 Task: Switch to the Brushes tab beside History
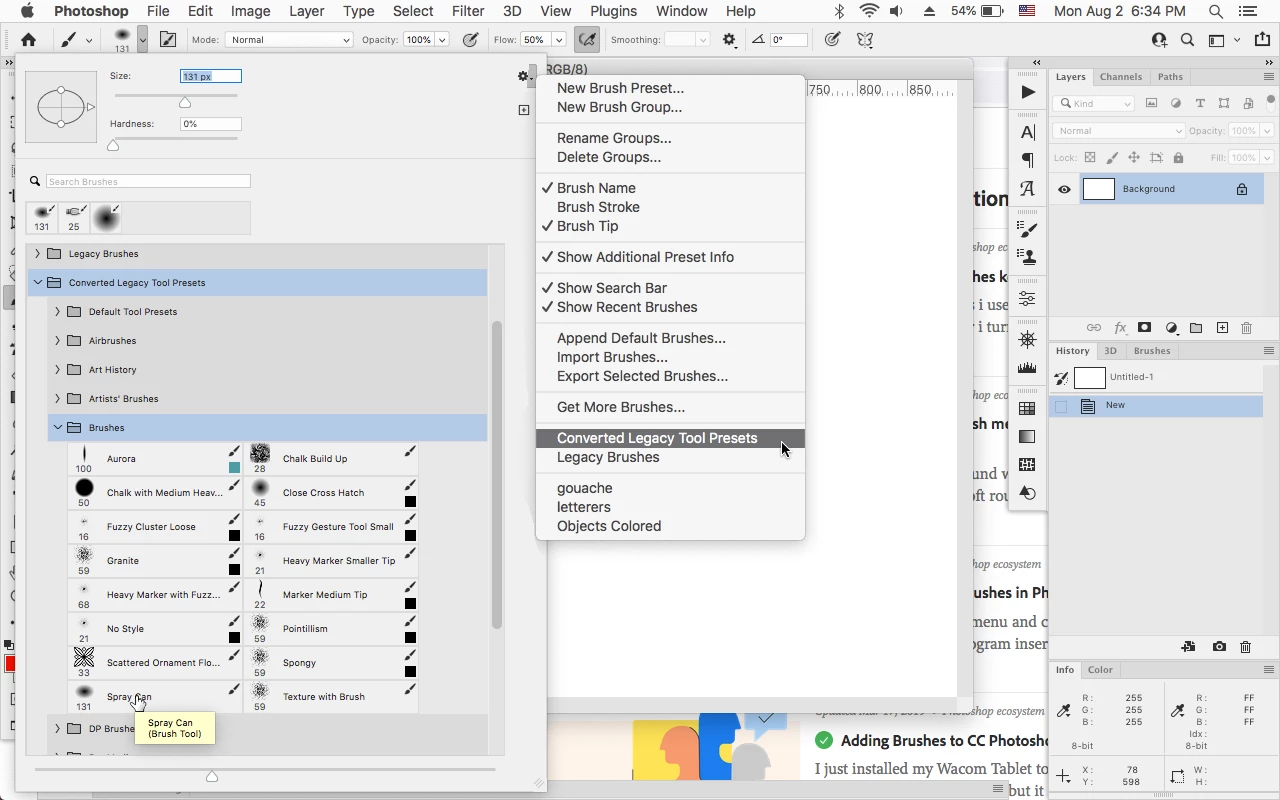coord(1151,351)
